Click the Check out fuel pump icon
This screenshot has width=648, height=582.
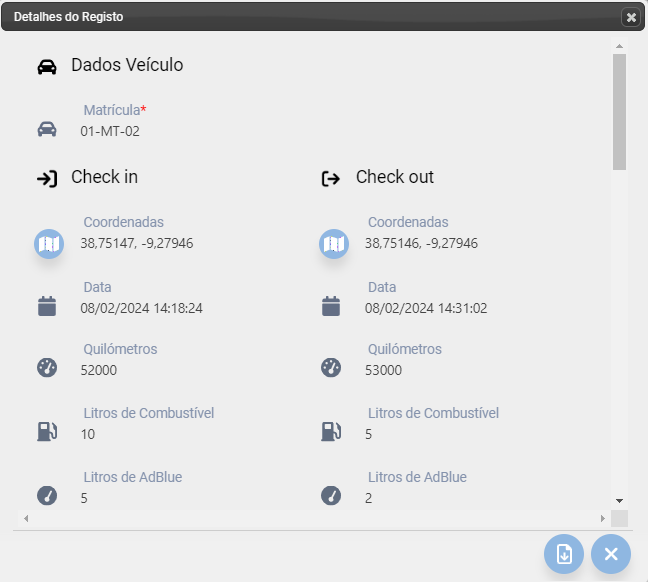(x=331, y=431)
